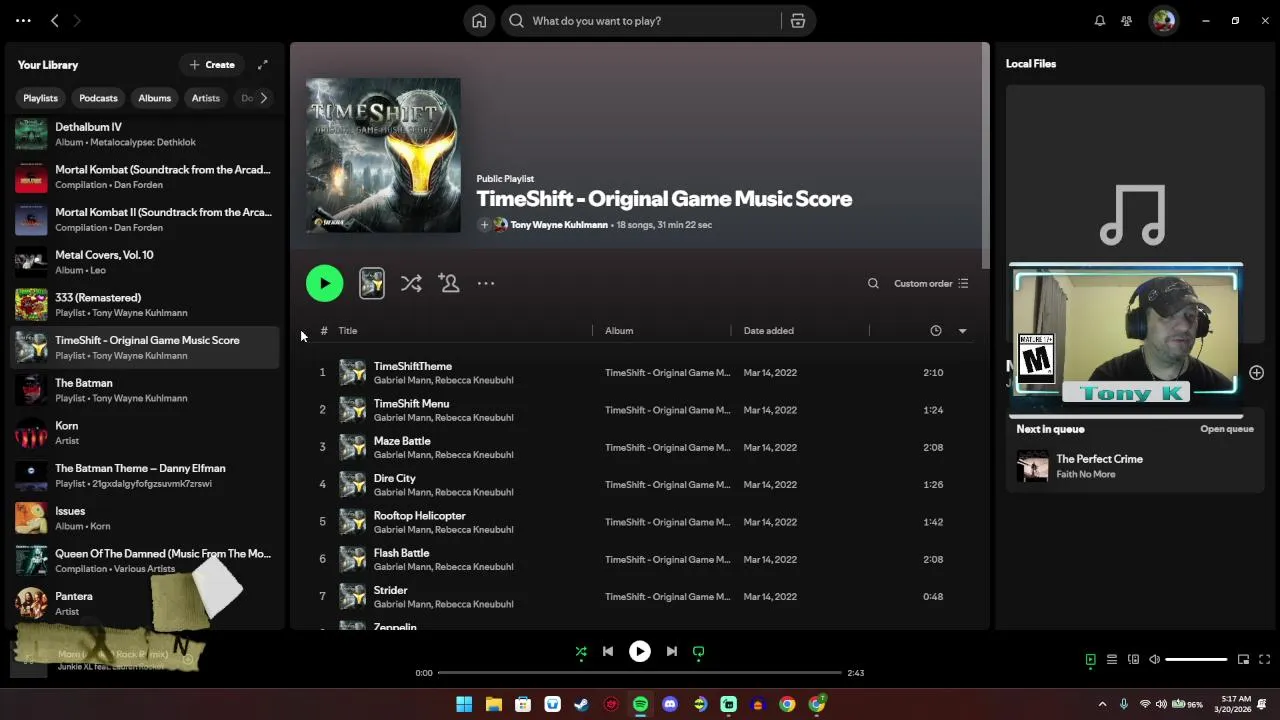Viewport: 1280px width, 720px height.
Task: Open Tony Wayne Kuhlmann profile link
Action: pyautogui.click(x=558, y=225)
